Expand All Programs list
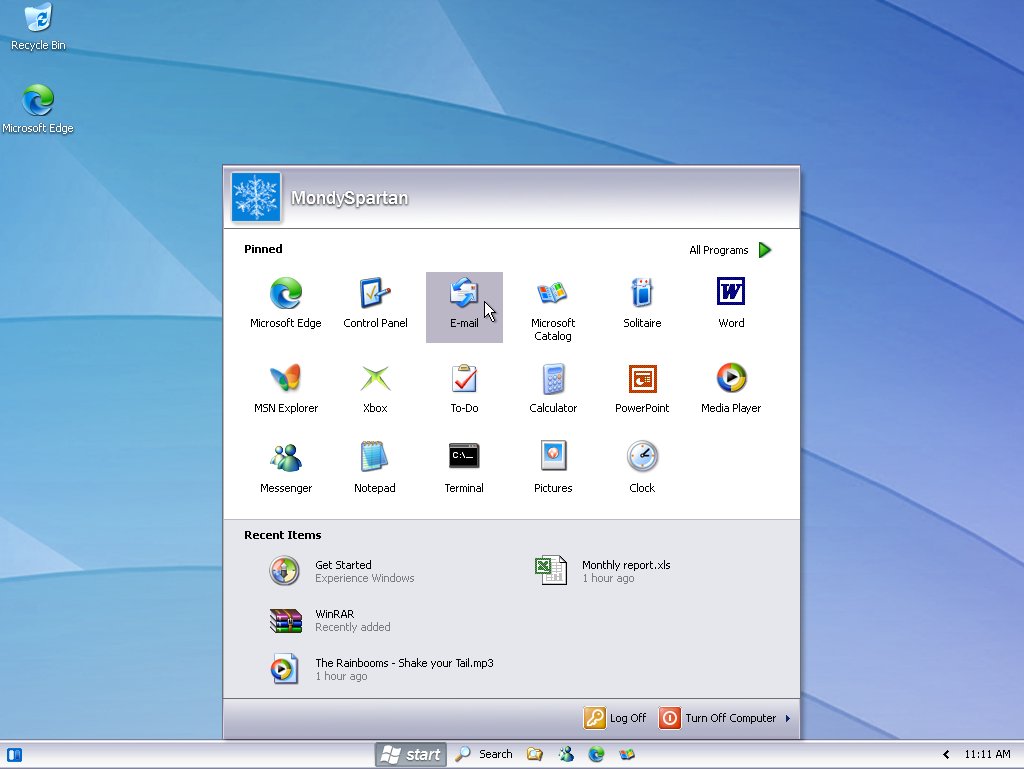This screenshot has width=1024, height=769. coord(730,250)
